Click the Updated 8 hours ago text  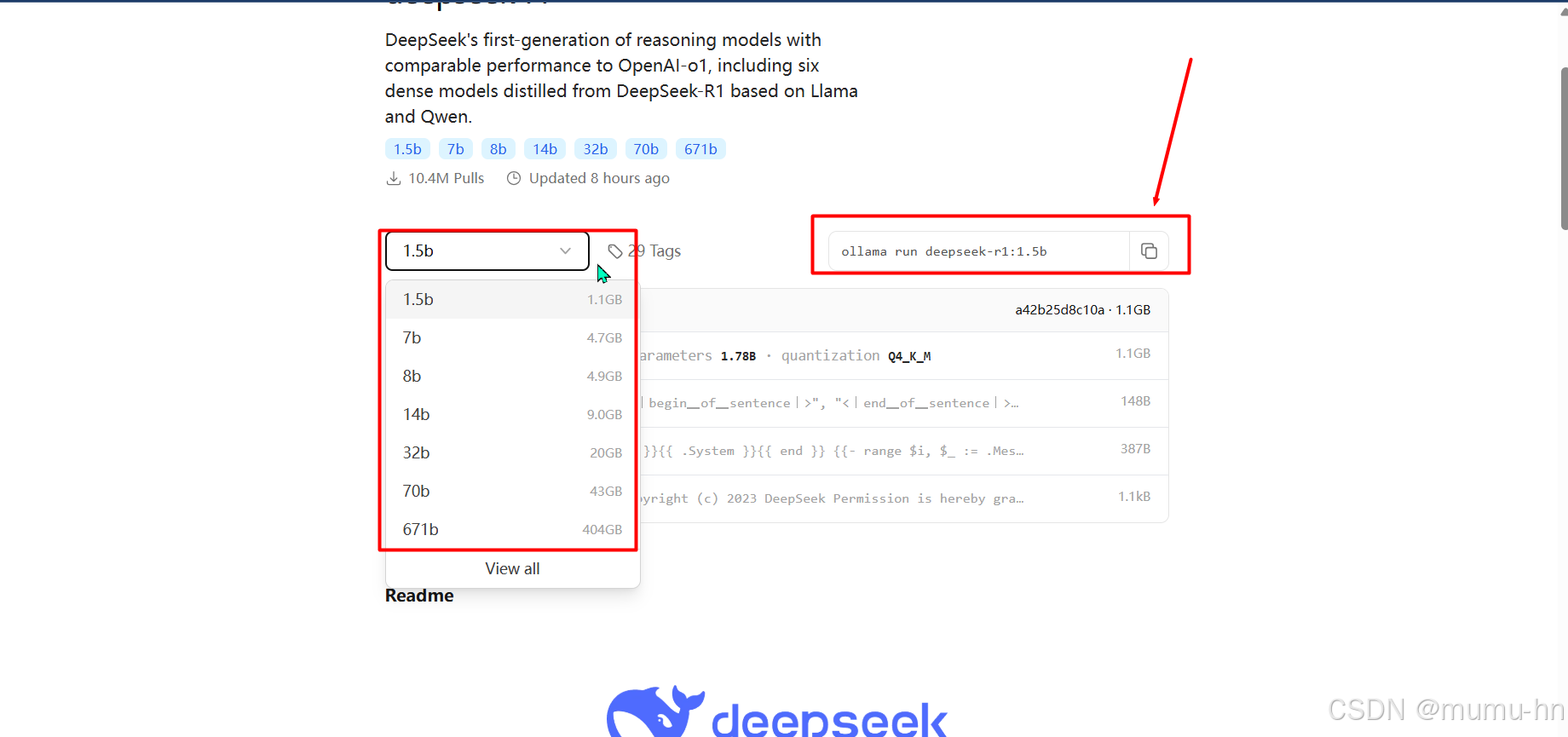[599, 178]
